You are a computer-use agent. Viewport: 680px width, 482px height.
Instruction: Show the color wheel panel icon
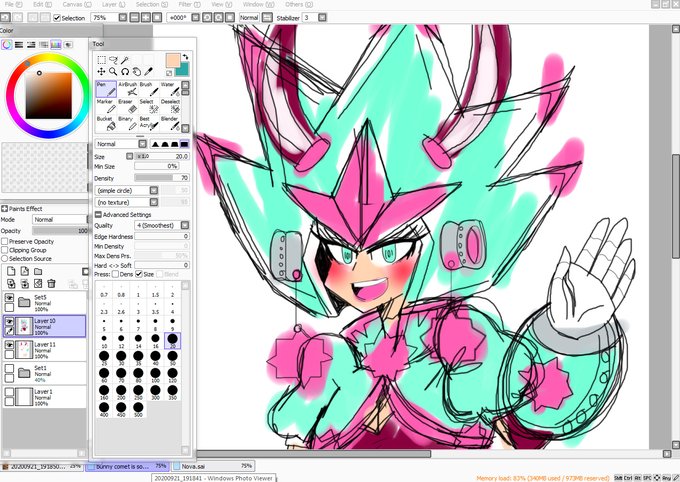[x=7, y=44]
